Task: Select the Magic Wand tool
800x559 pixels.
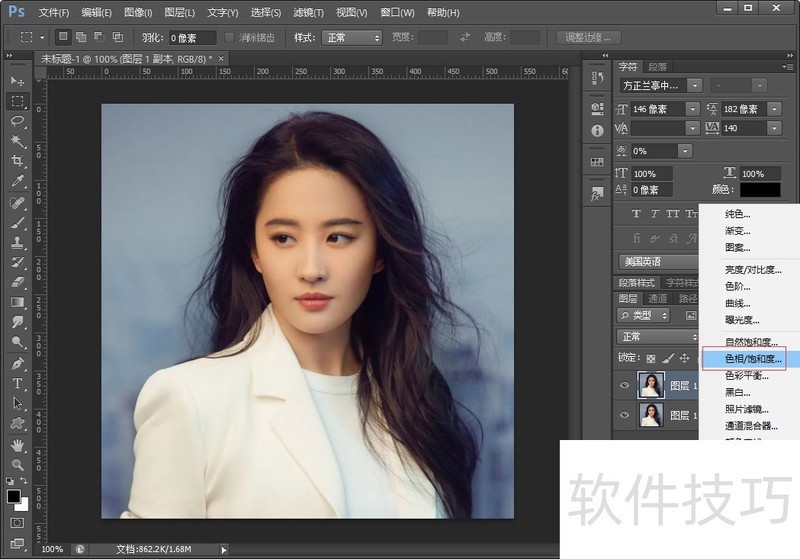Action: click(17, 141)
